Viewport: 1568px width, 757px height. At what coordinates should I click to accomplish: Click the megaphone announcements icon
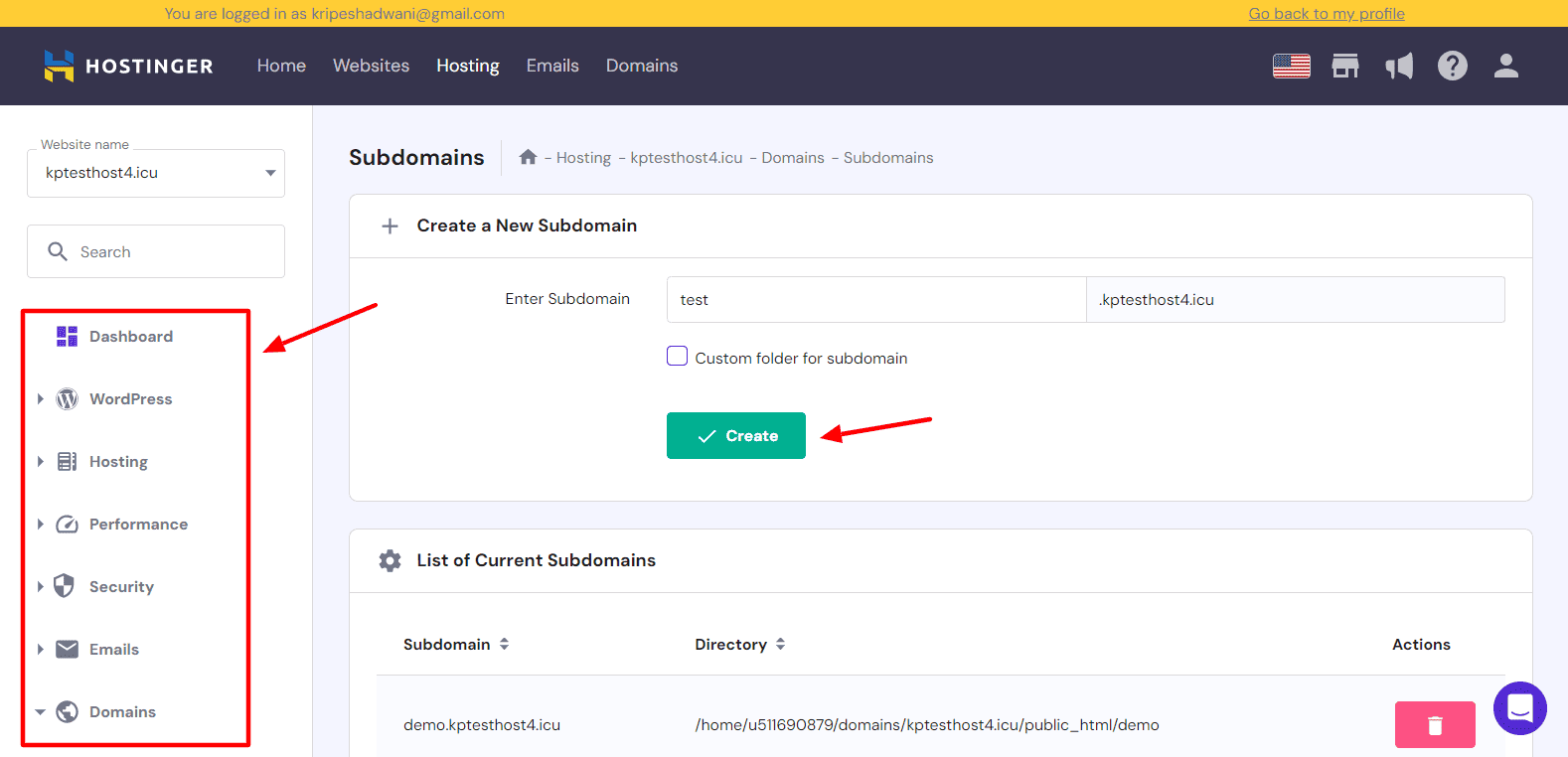tap(1399, 67)
